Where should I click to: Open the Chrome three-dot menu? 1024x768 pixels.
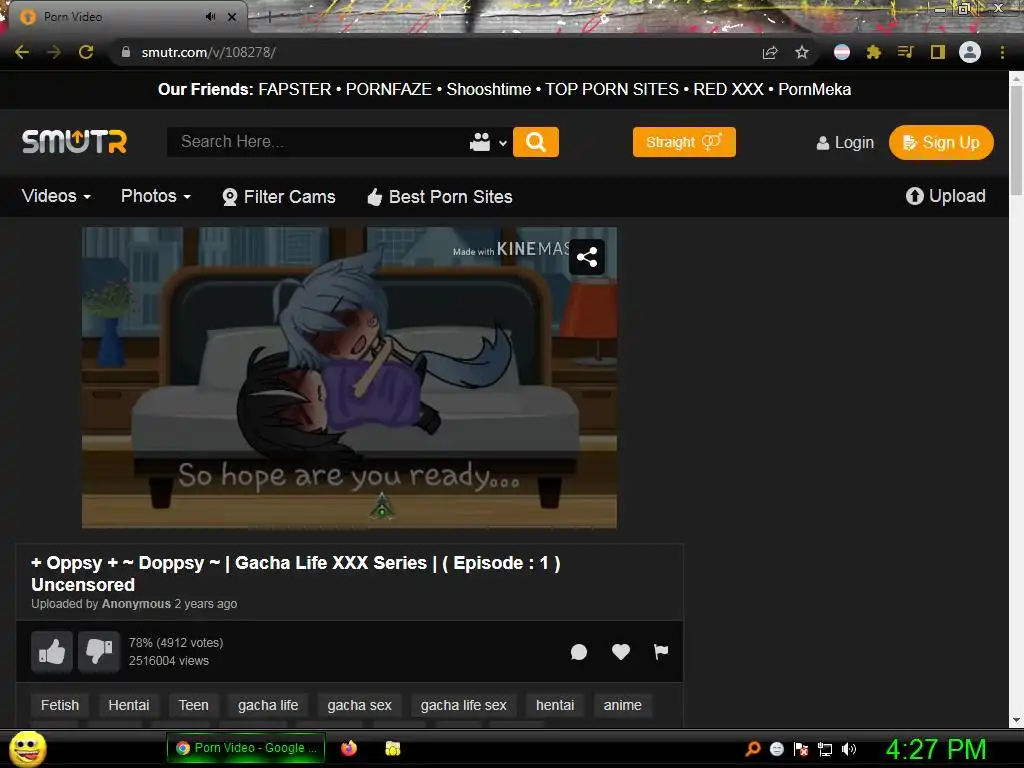click(x=1002, y=52)
